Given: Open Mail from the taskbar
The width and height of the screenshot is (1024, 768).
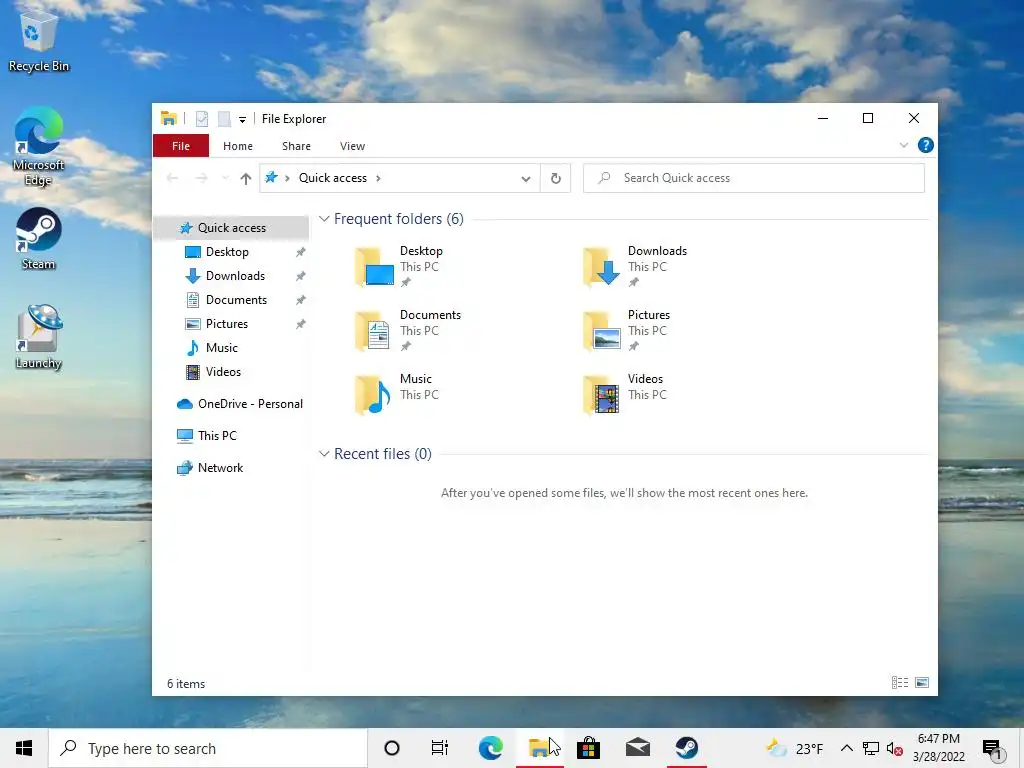Looking at the screenshot, I should 637,748.
